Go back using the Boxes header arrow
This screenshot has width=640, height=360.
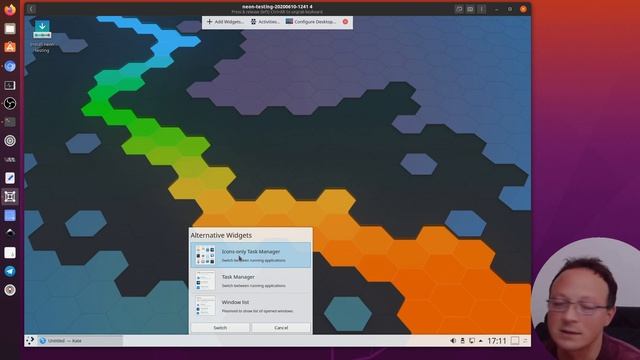(x=31, y=9)
